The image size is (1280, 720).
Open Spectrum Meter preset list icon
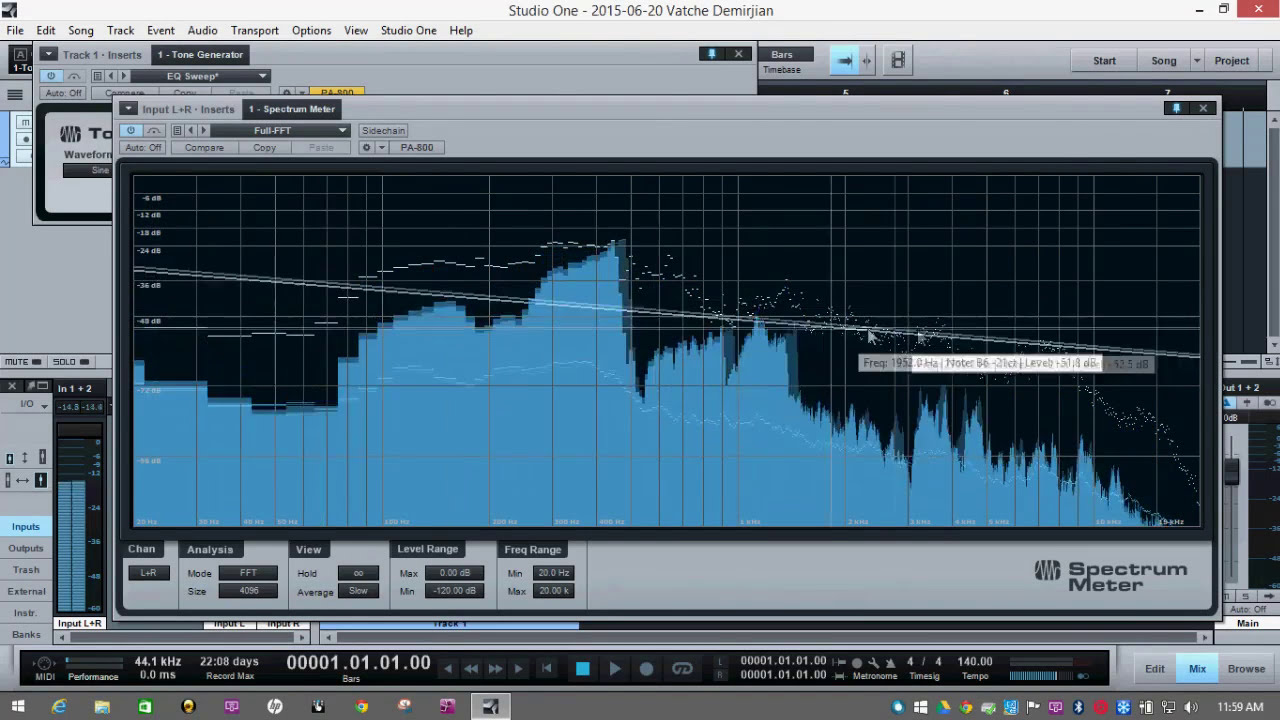point(177,130)
